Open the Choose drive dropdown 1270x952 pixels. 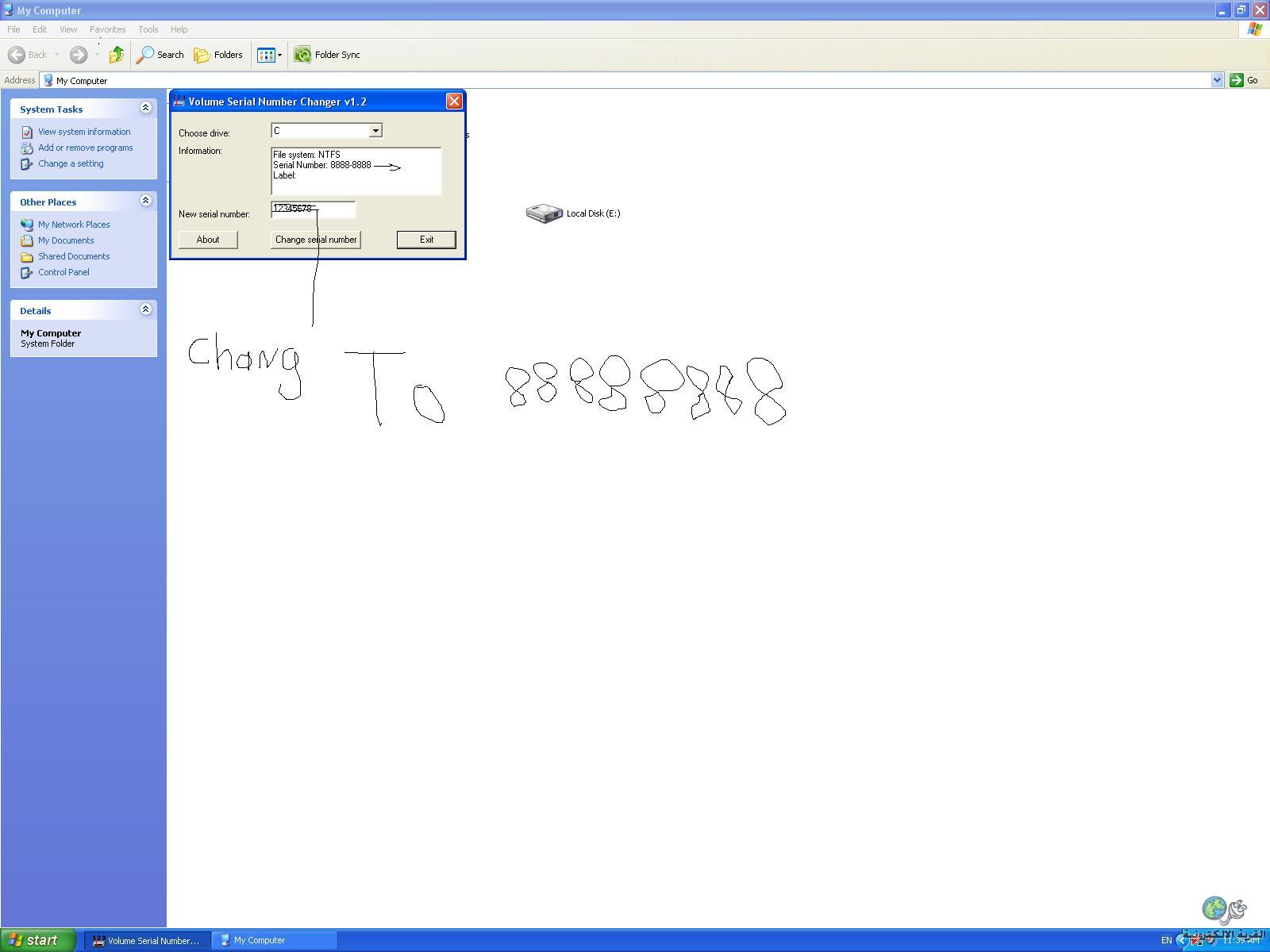(x=375, y=131)
